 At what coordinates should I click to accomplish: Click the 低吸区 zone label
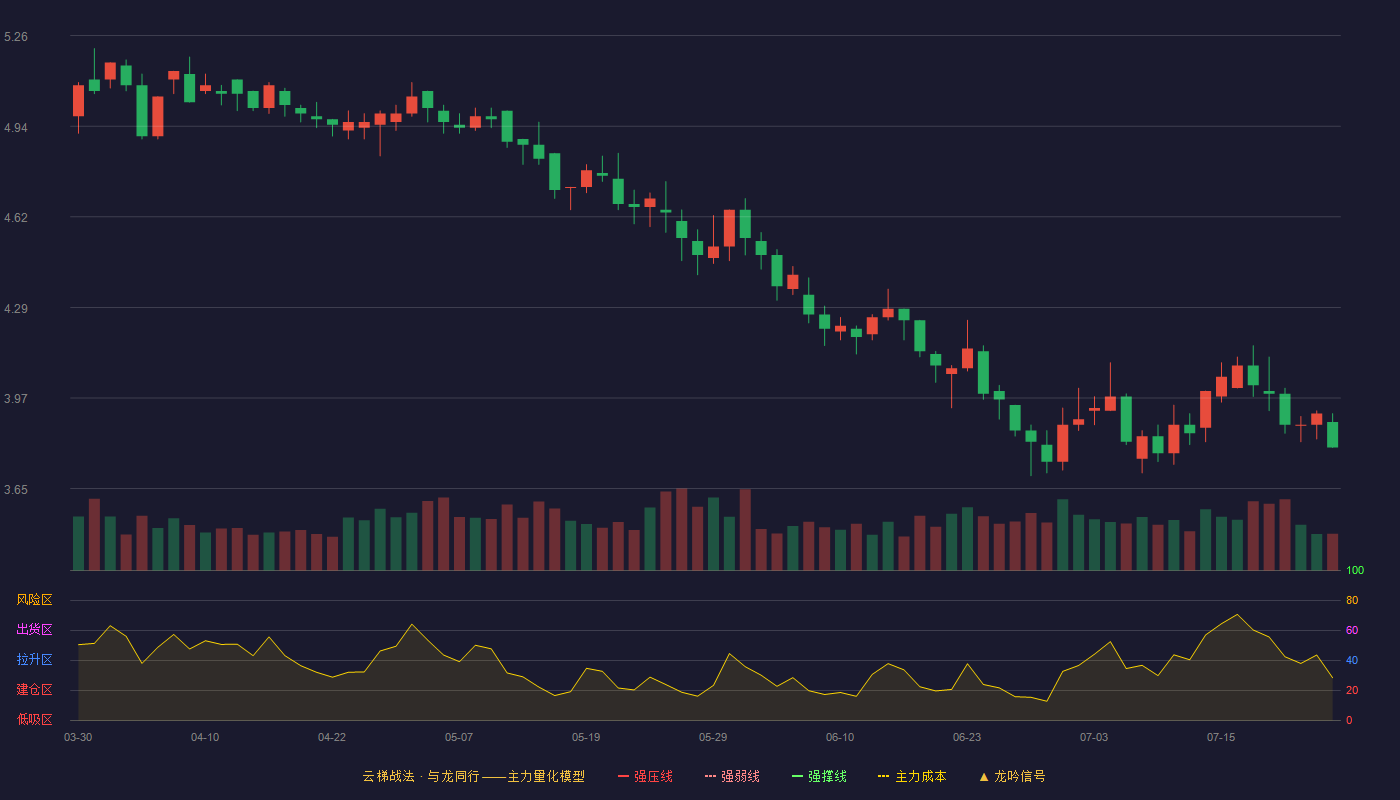pos(35,720)
